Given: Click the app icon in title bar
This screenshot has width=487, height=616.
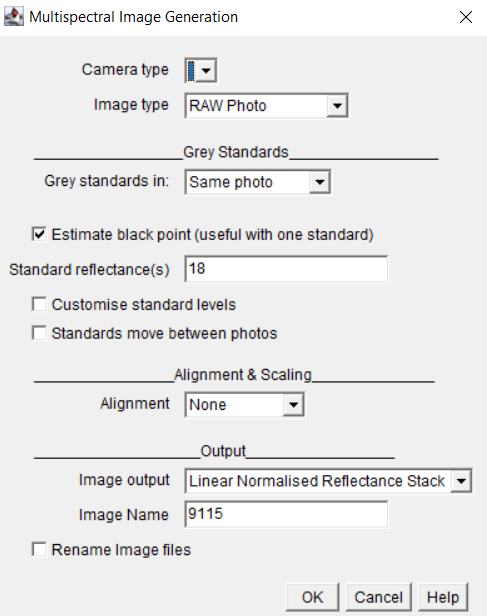Looking at the screenshot, I should click(14, 17).
